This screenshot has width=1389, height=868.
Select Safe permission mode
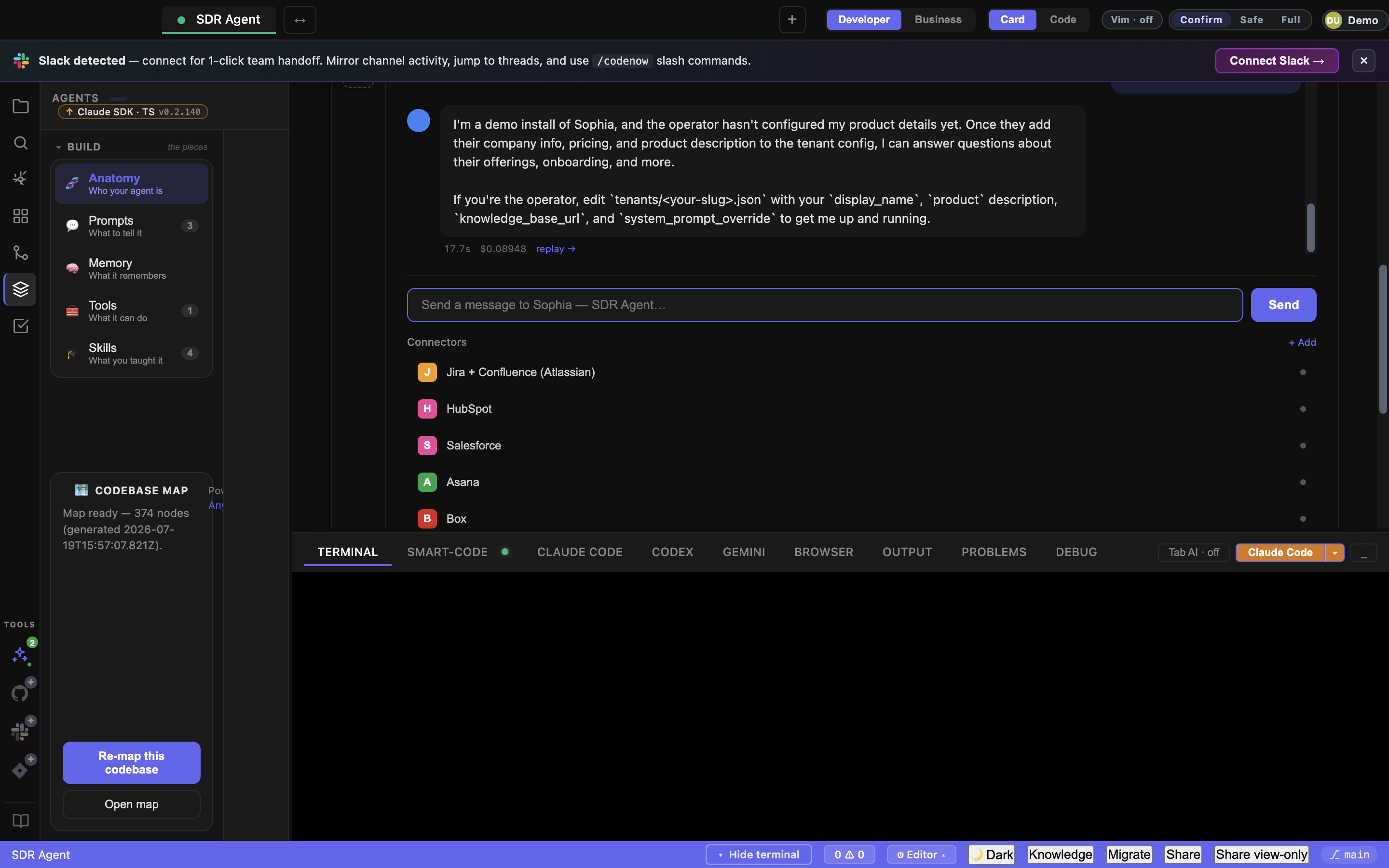pyautogui.click(x=1251, y=20)
